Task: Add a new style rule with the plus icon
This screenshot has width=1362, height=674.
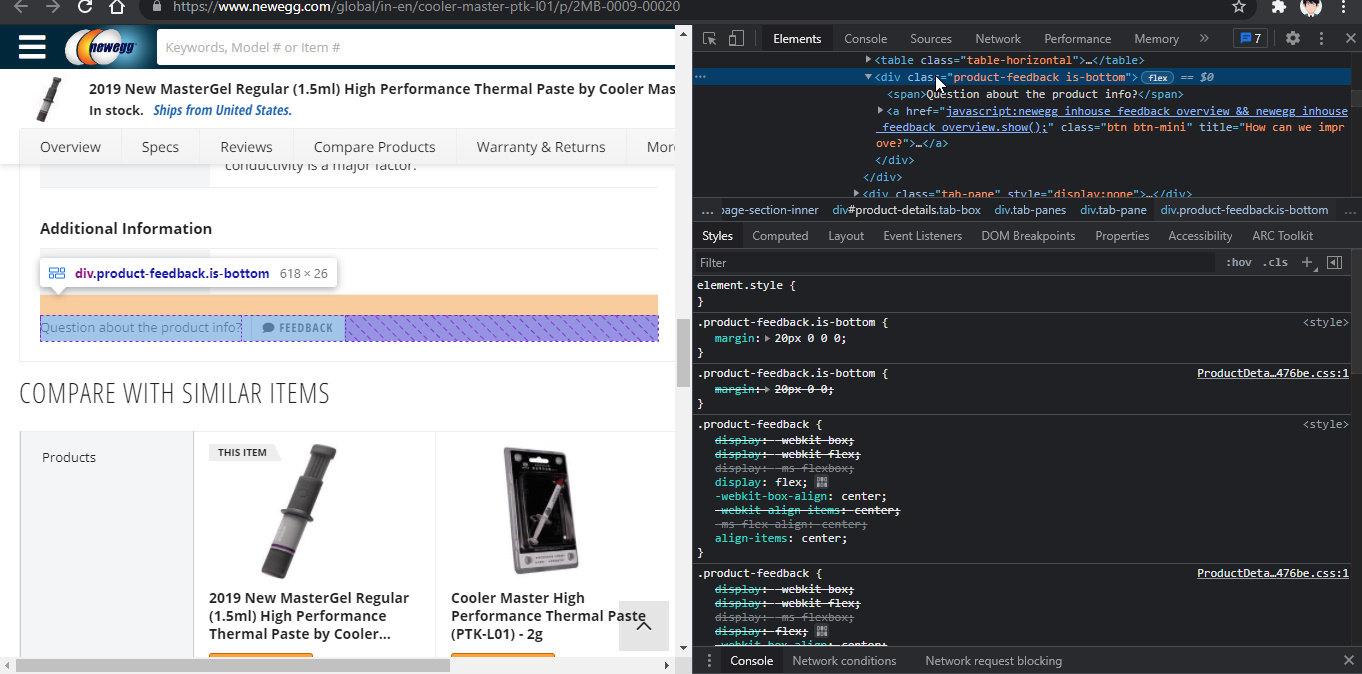Action: pyautogui.click(x=1307, y=263)
